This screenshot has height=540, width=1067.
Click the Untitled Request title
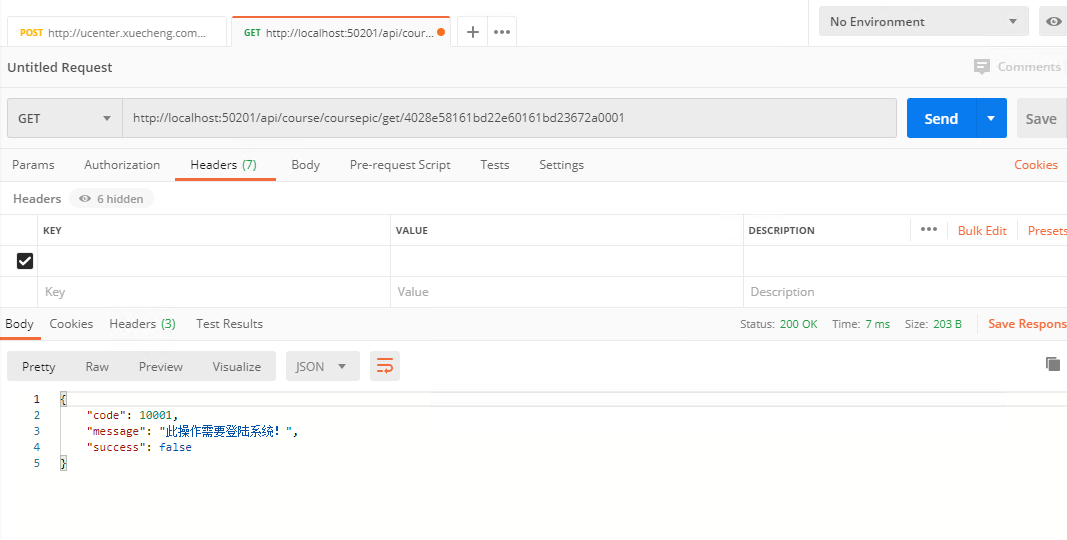point(60,67)
